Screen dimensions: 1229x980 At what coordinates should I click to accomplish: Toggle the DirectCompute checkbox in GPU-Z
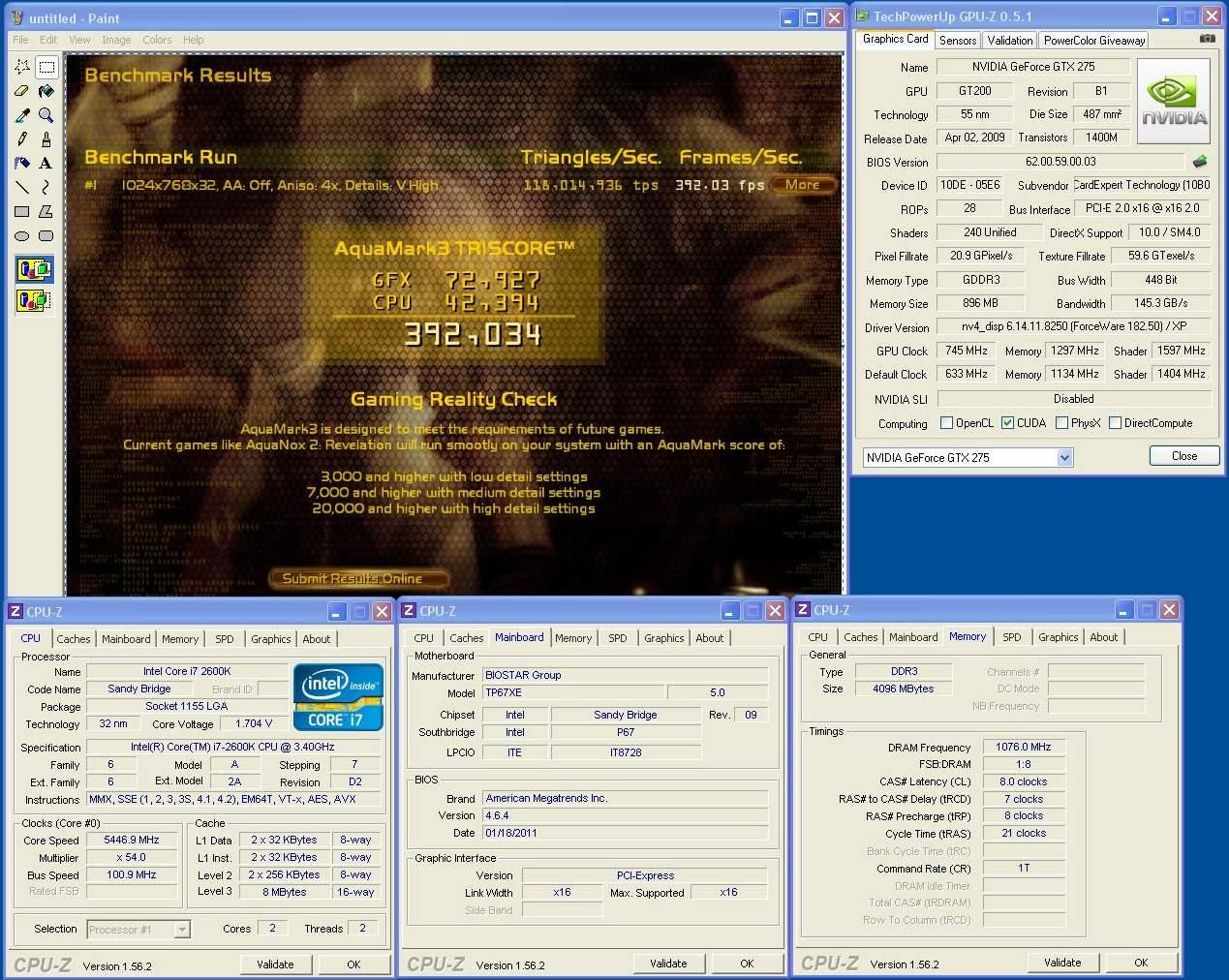pos(1116,423)
